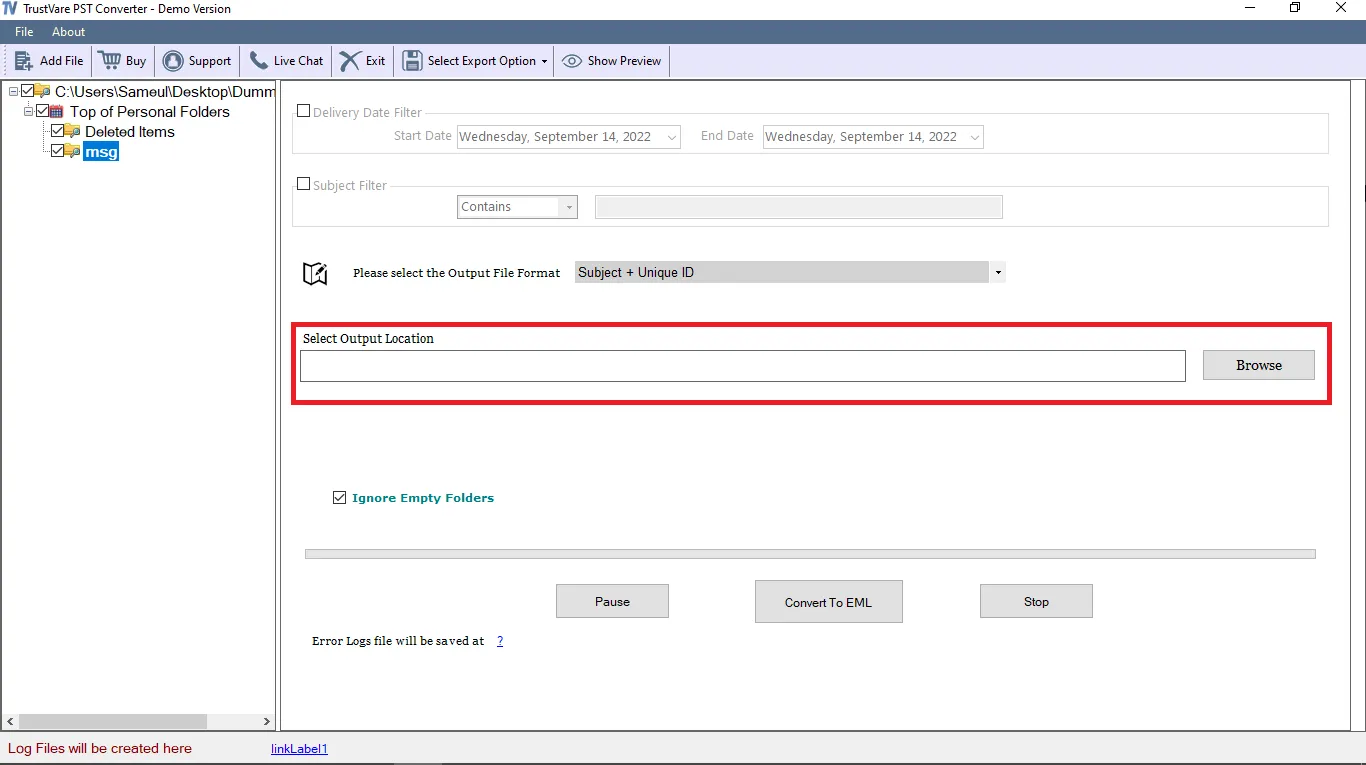1366x765 pixels.
Task: Open the Subject + Unique ID format dropdown
Action: (x=997, y=272)
